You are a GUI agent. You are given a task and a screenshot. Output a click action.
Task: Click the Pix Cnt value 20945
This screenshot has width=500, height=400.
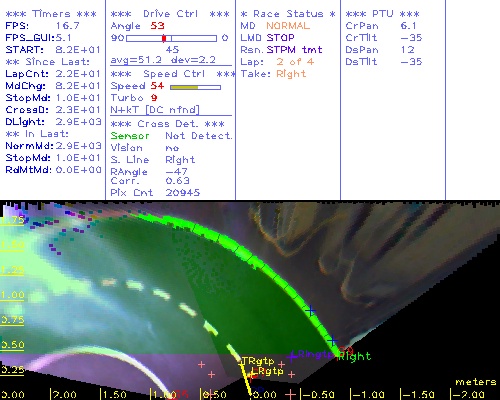click(x=183, y=192)
